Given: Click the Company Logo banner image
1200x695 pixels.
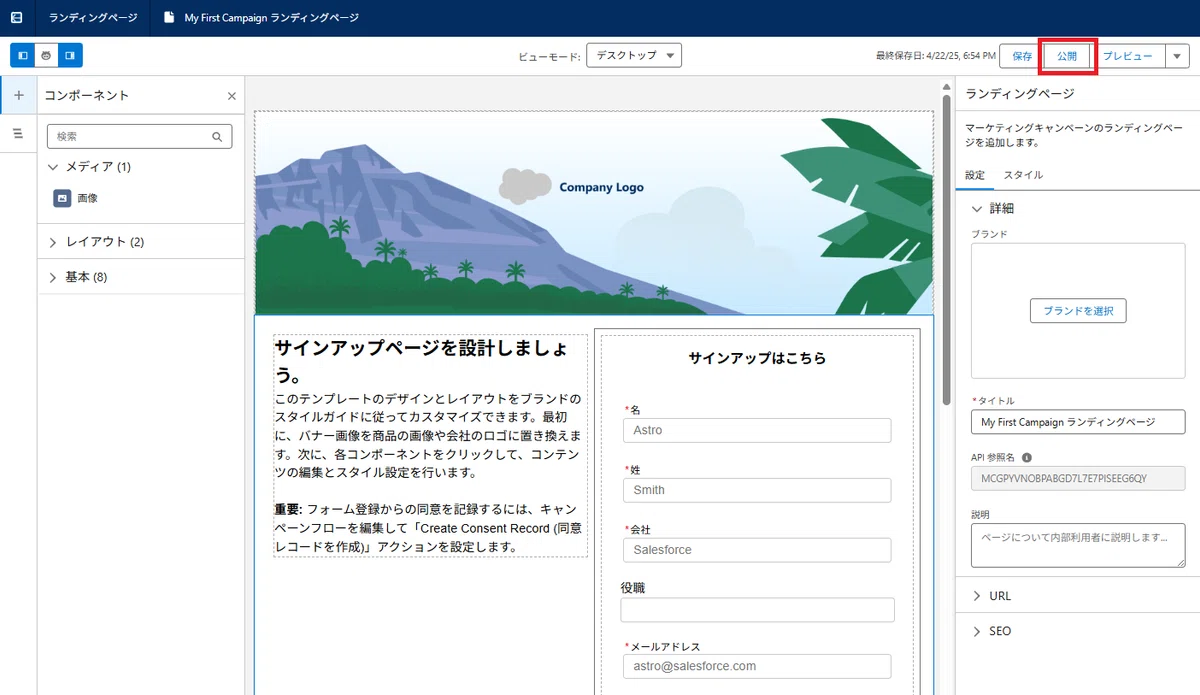Looking at the screenshot, I should click(x=594, y=213).
